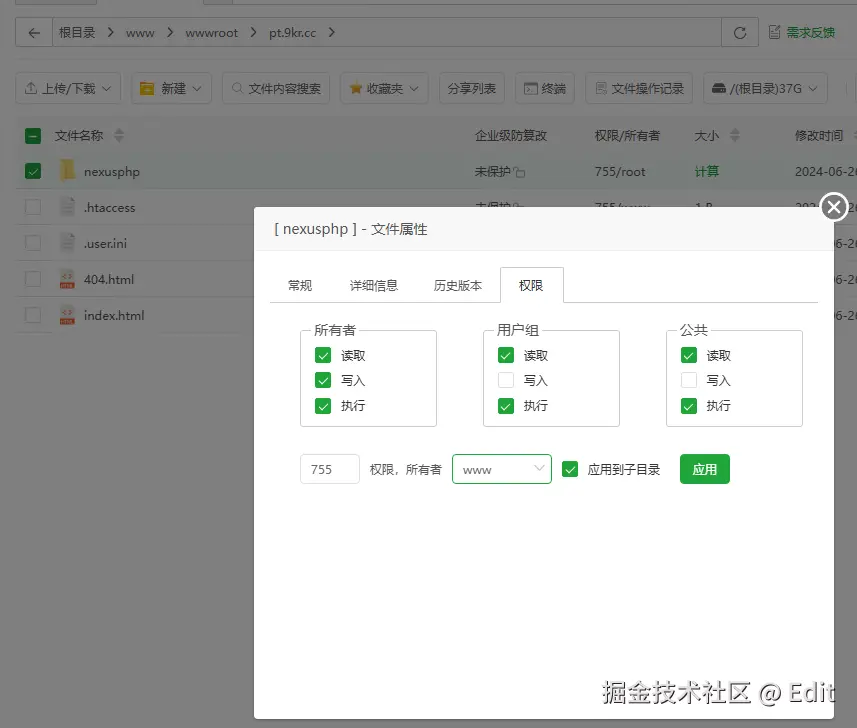The height and width of the screenshot is (728, 857).
Task: Toggle 所有者 写入 permission
Action: click(x=323, y=380)
